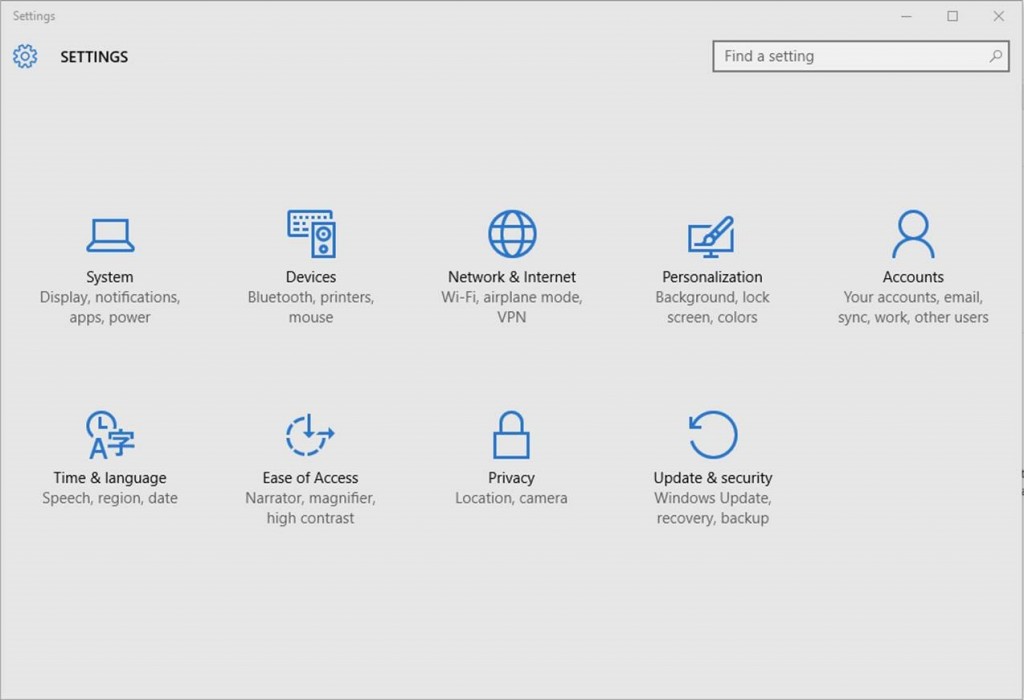This screenshot has width=1024, height=700.
Task: Open the Personalization monitor and brush icon
Action: [711, 236]
